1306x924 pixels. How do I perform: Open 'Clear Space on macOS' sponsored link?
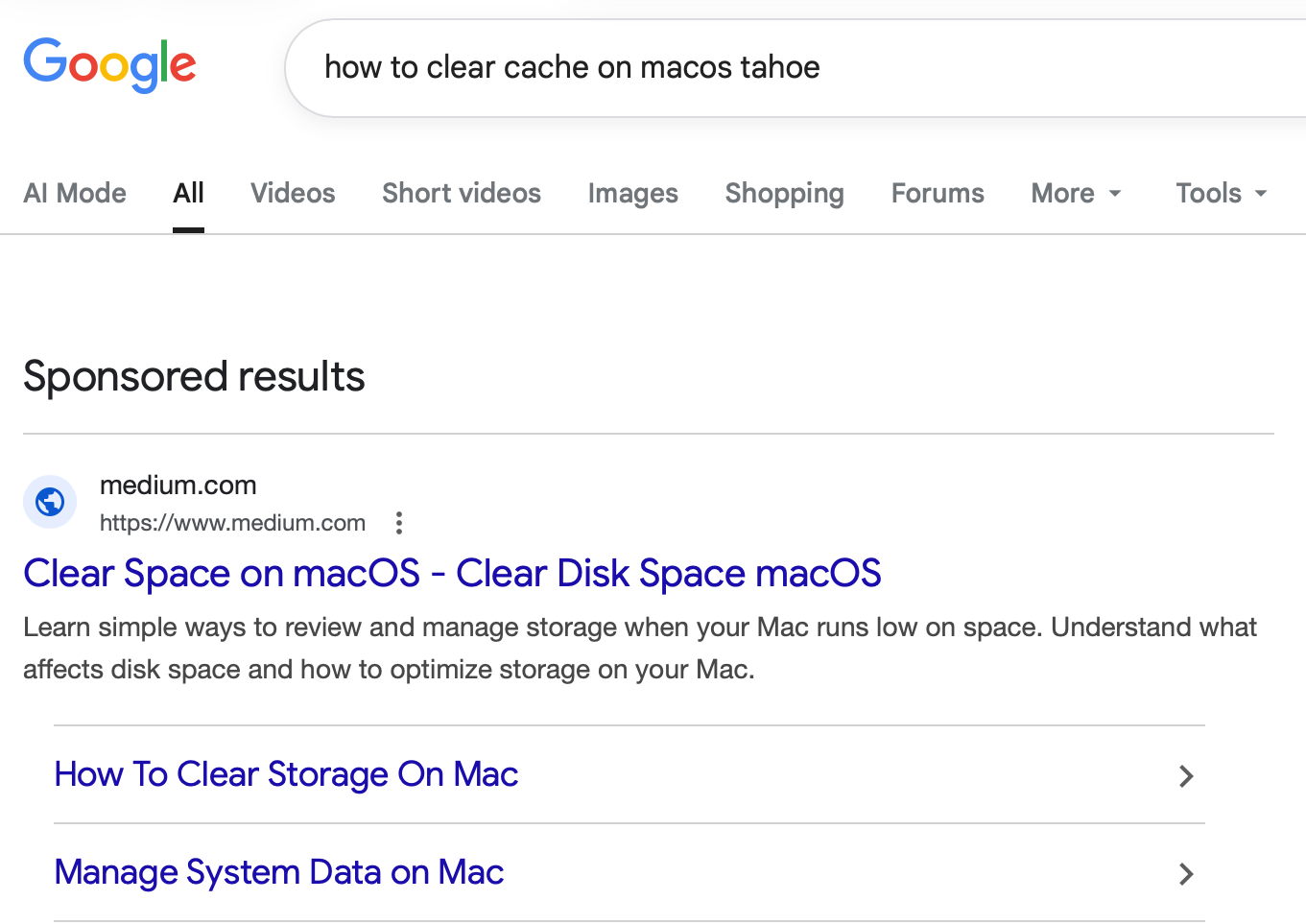[x=452, y=574]
